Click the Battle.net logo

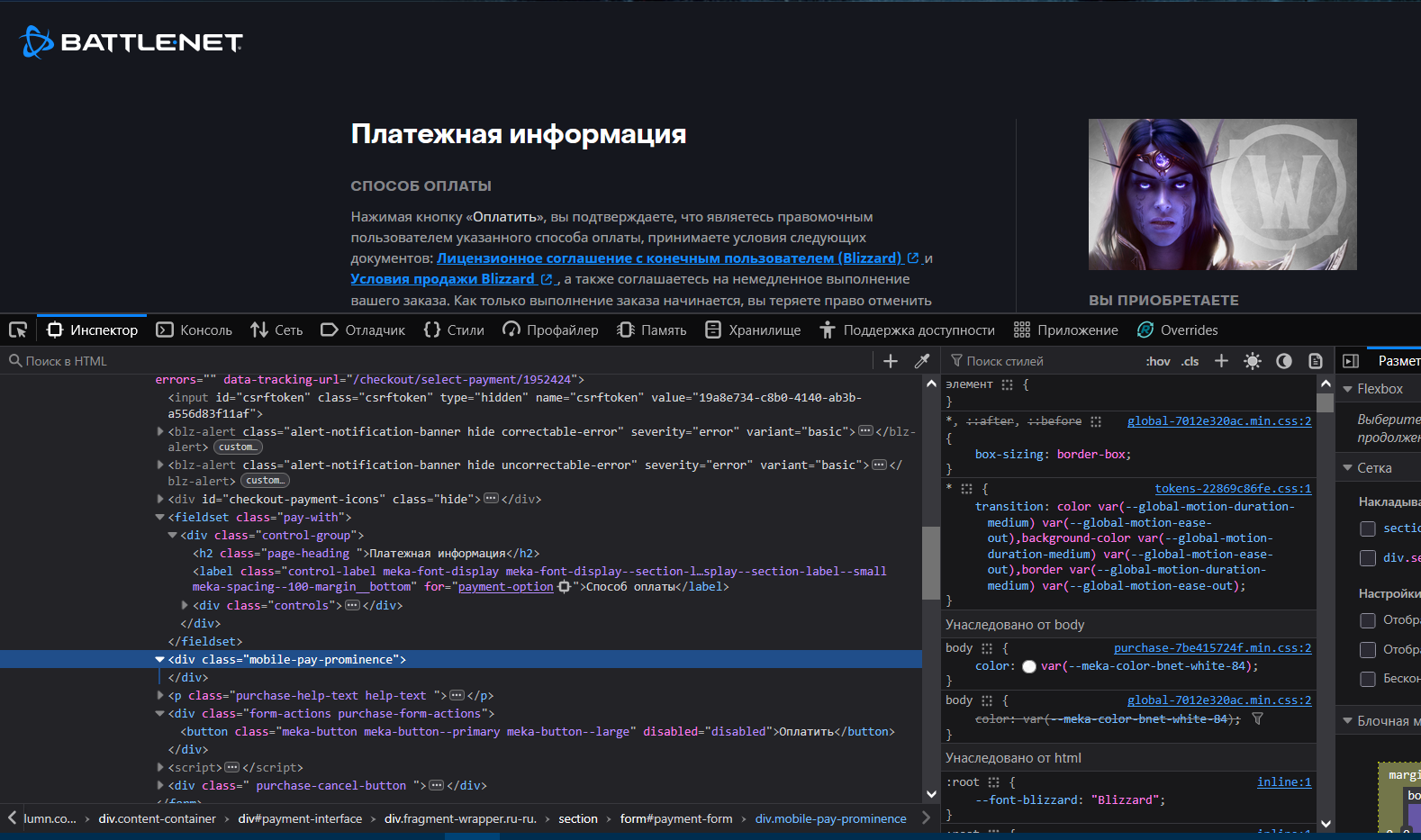(131, 41)
